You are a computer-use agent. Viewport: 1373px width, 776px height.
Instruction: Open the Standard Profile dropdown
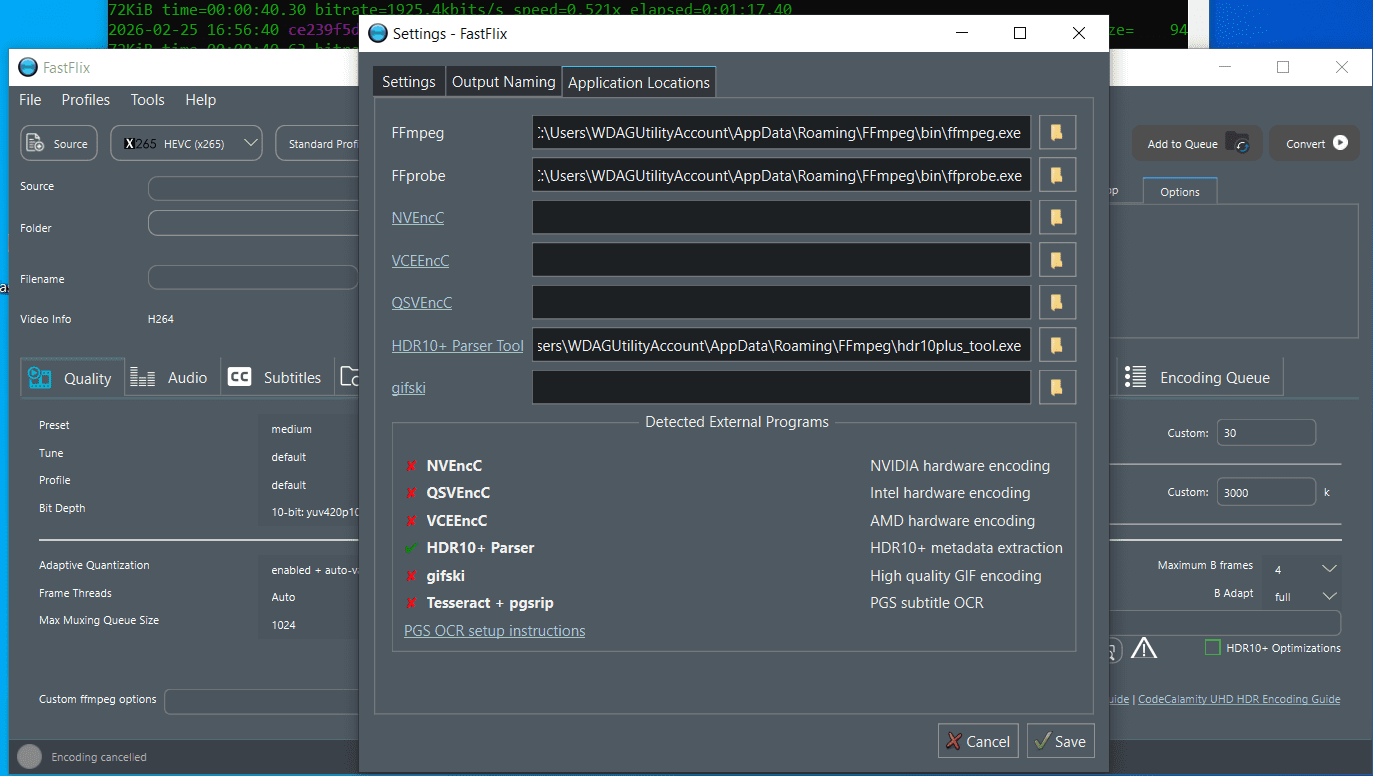coord(317,143)
